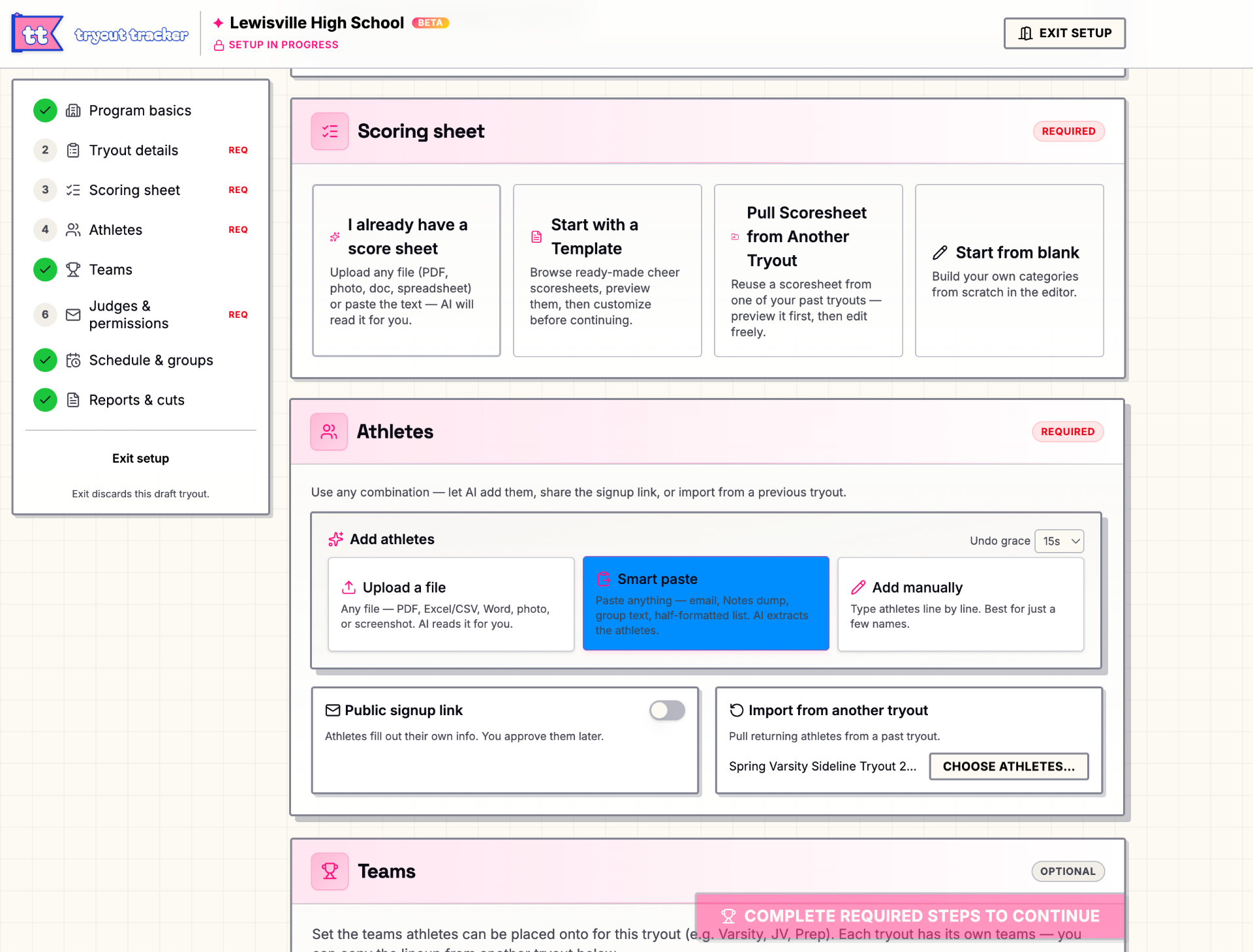Open the Undo grace 15s dropdown
The height and width of the screenshot is (952, 1253).
click(x=1059, y=541)
